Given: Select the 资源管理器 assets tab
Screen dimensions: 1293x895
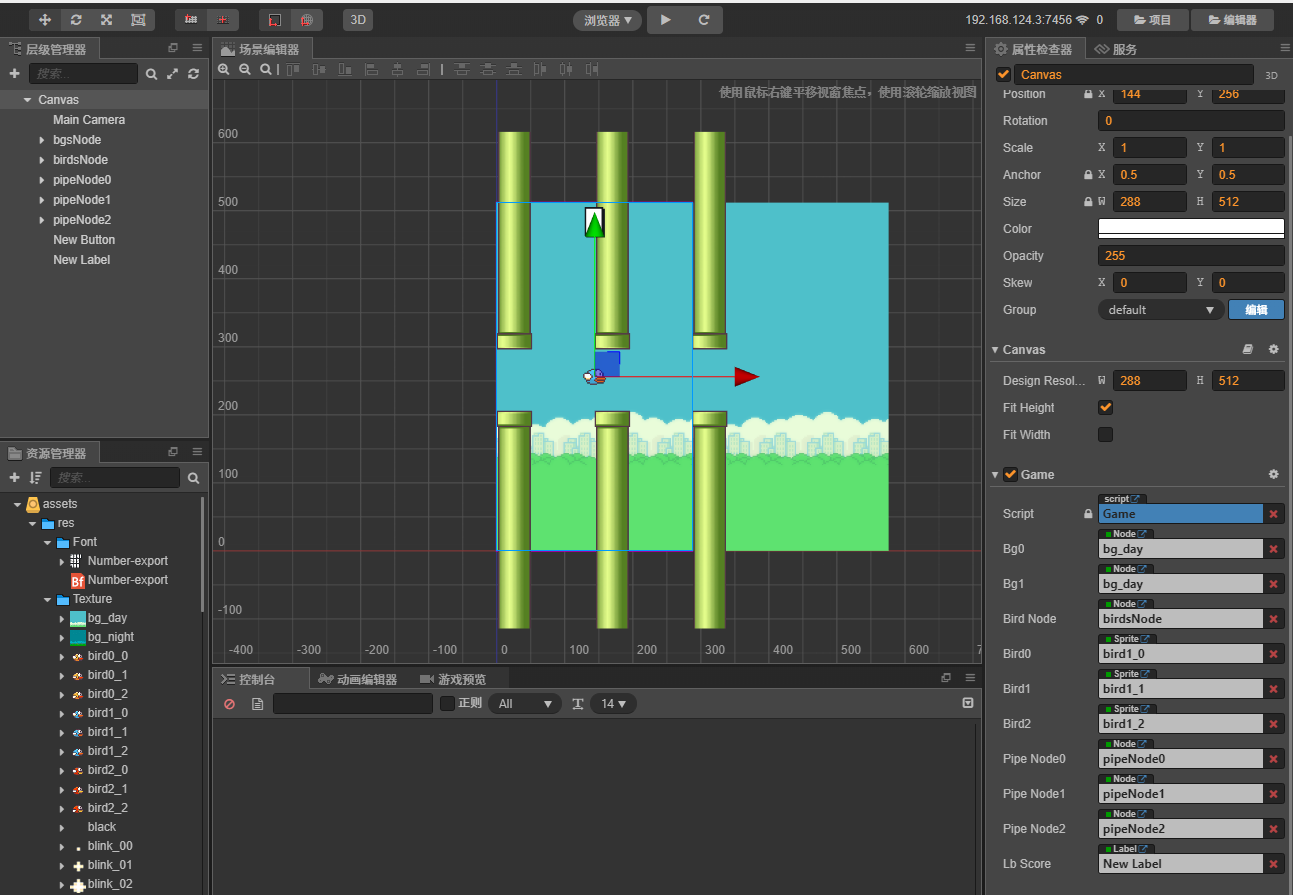Looking at the screenshot, I should coord(49,453).
